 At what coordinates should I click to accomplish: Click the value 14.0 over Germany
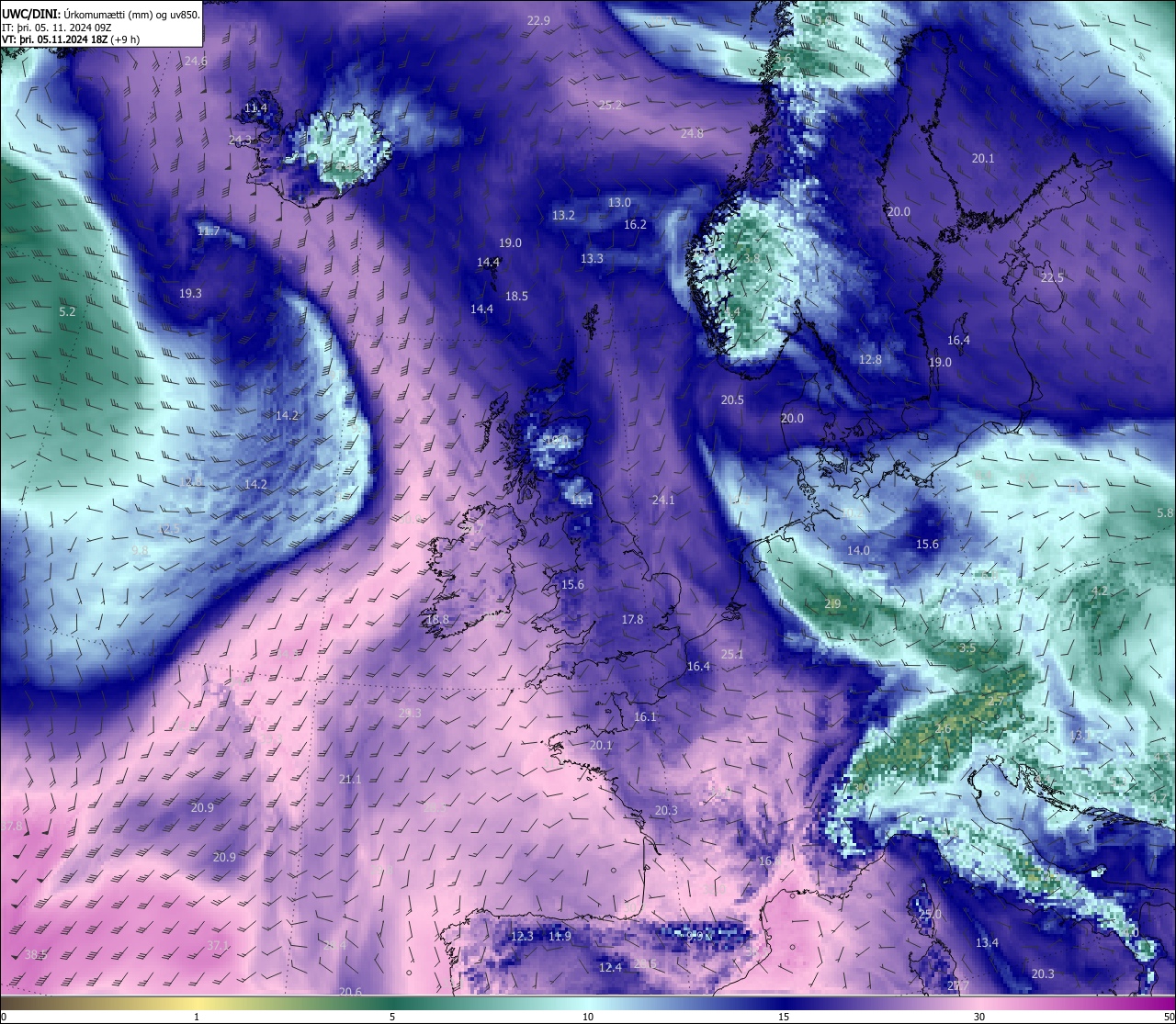point(858,550)
